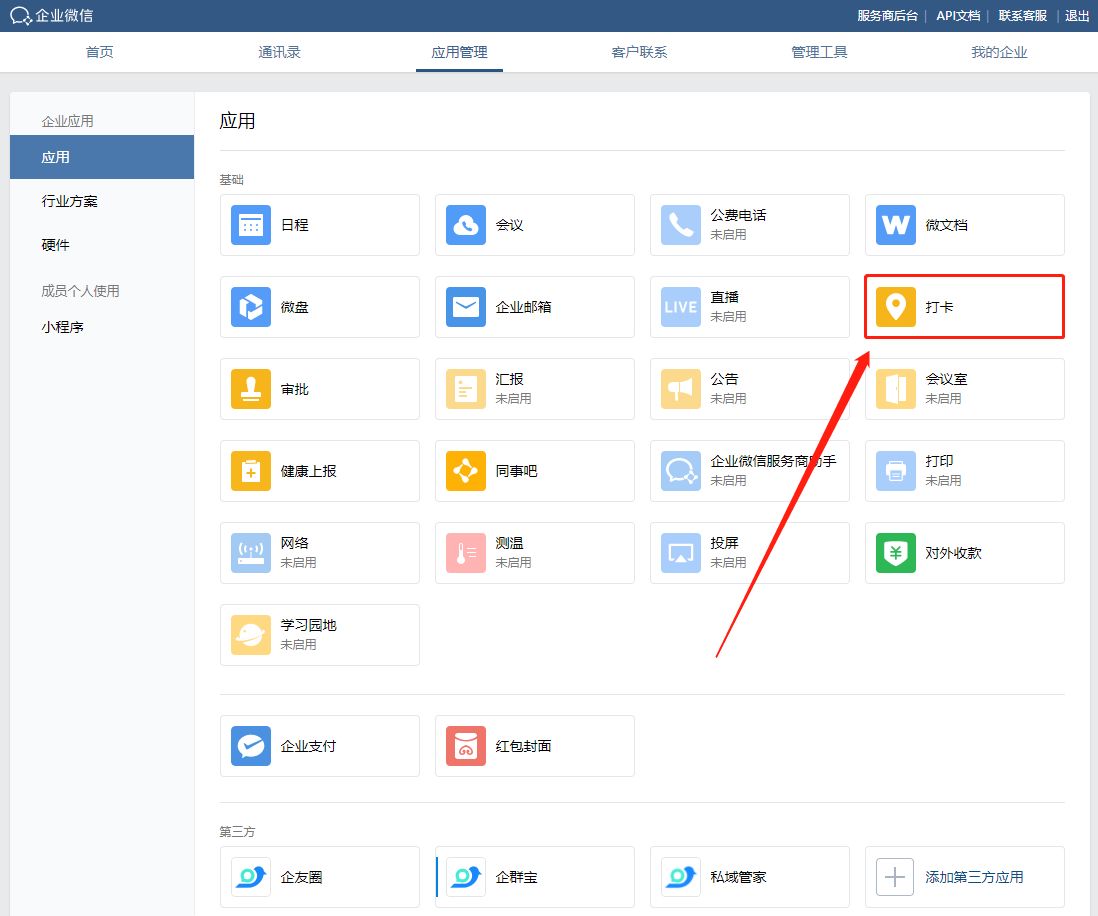Image resolution: width=1098 pixels, height=916 pixels.
Task: Click the 打卡 location pin icon
Action: (895, 307)
